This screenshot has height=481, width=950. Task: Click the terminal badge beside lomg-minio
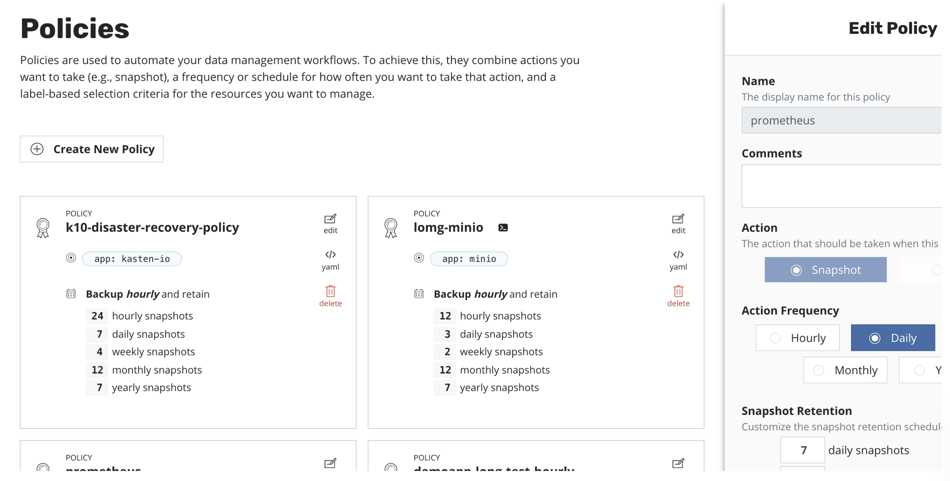pyautogui.click(x=503, y=228)
